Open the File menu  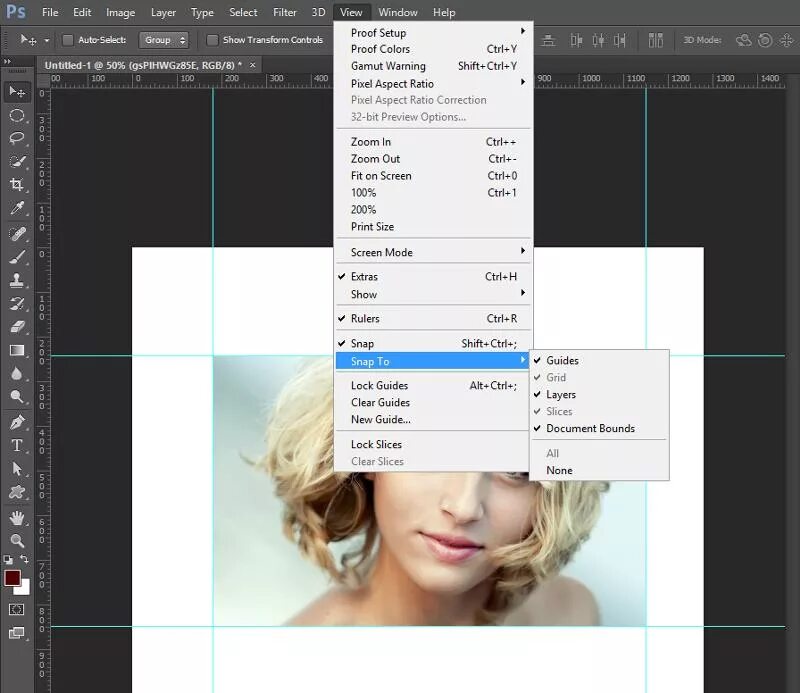coord(50,12)
